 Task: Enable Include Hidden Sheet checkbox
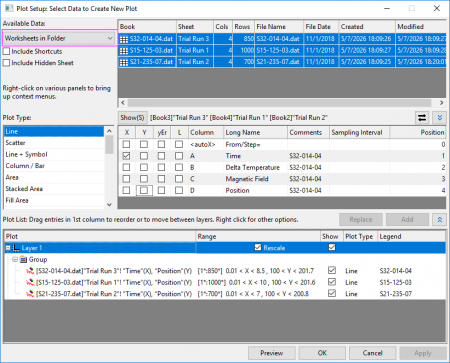tap(6, 63)
